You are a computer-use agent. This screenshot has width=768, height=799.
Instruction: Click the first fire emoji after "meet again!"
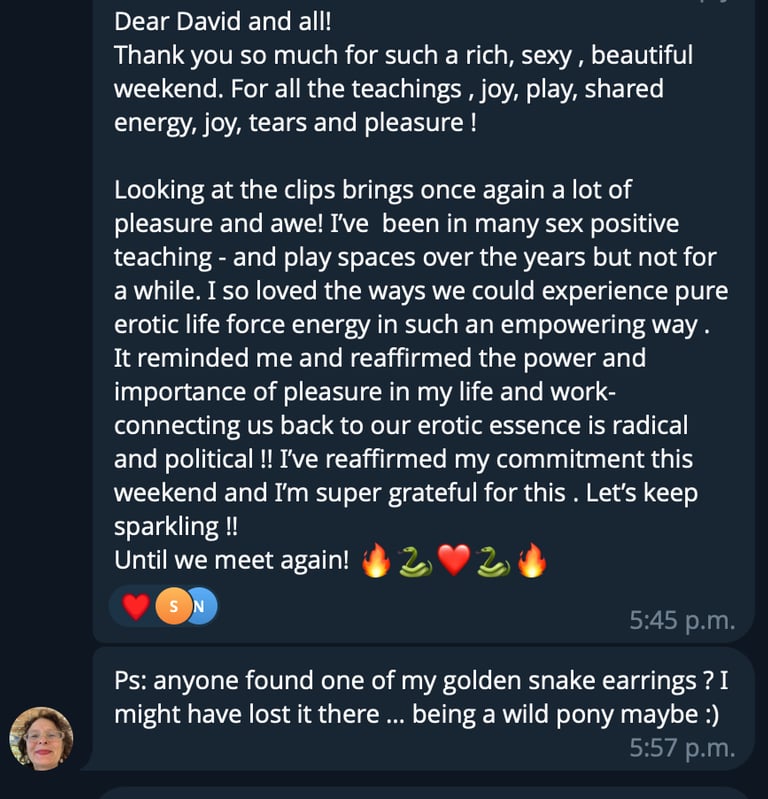coord(376,562)
